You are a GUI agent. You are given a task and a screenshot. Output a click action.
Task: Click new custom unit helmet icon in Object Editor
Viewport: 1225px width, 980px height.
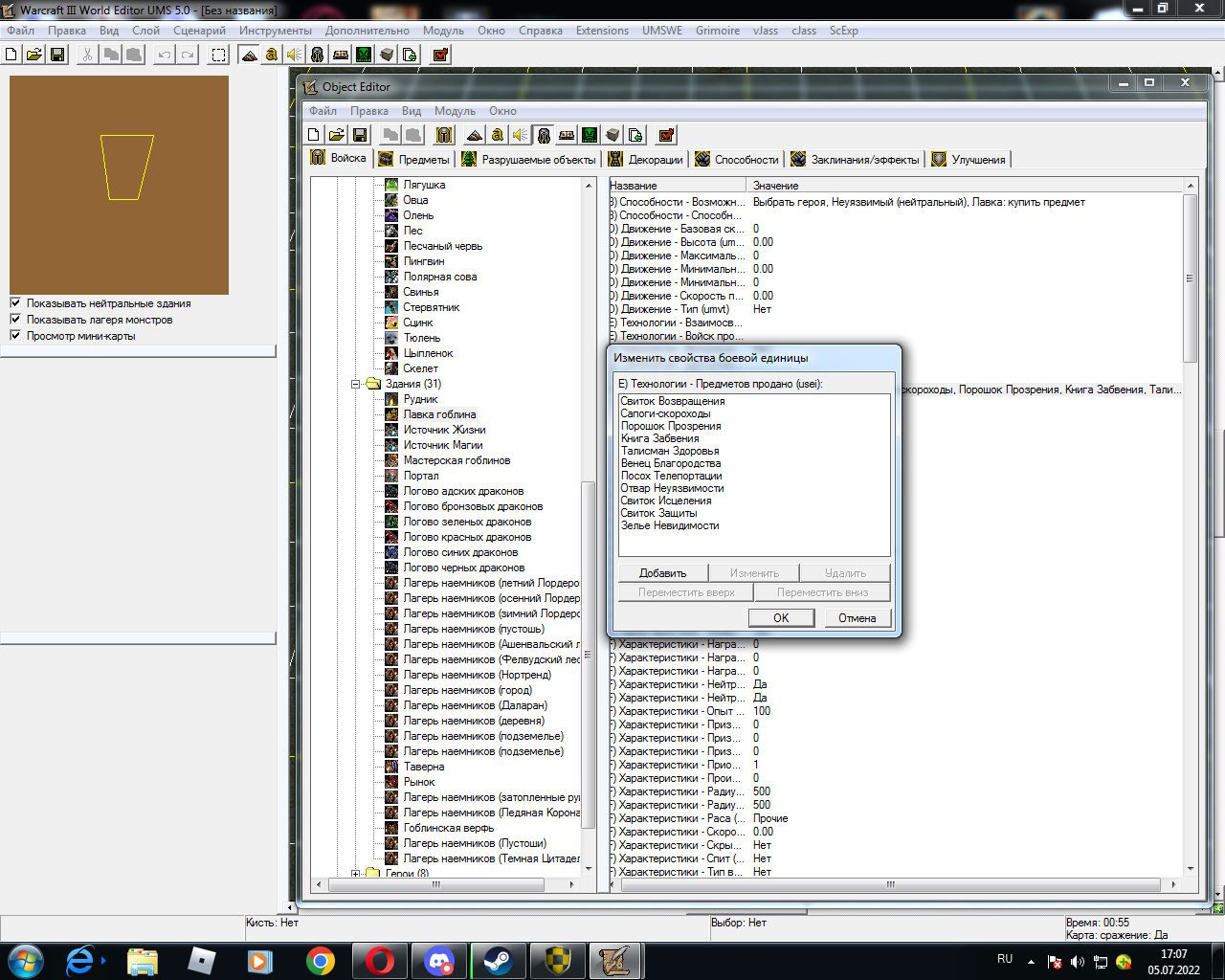click(x=444, y=135)
